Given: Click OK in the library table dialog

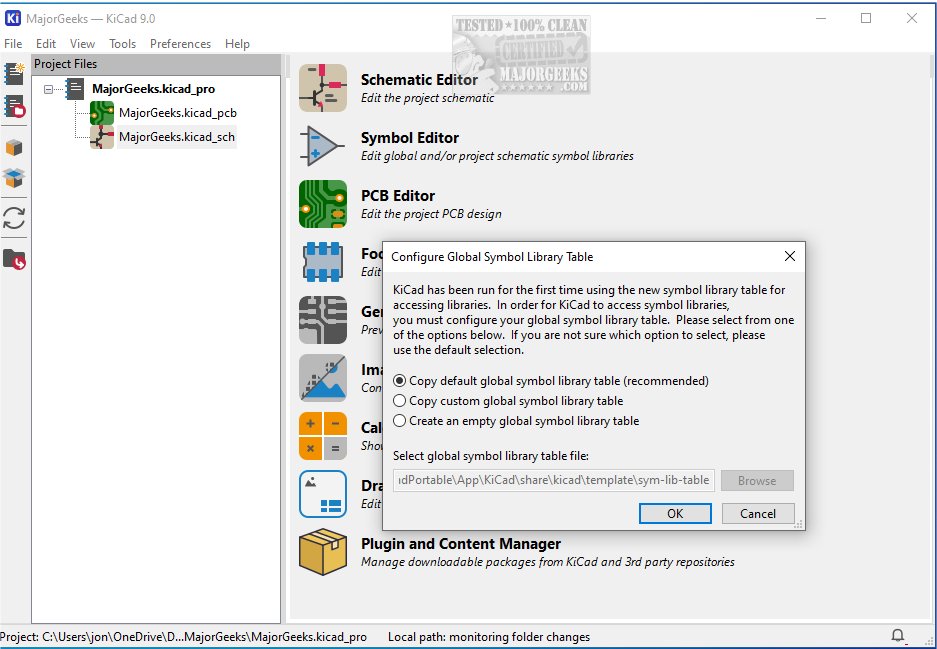Looking at the screenshot, I should click(675, 513).
